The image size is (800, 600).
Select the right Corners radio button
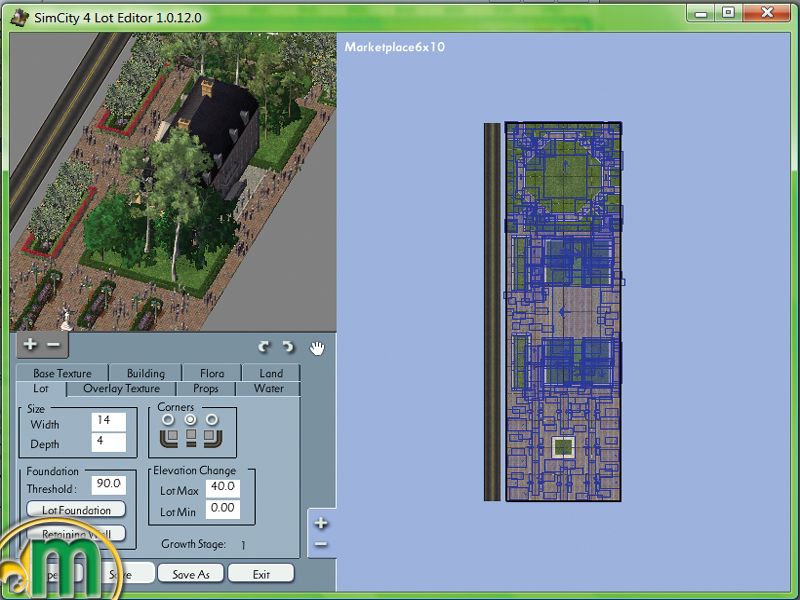(x=212, y=420)
